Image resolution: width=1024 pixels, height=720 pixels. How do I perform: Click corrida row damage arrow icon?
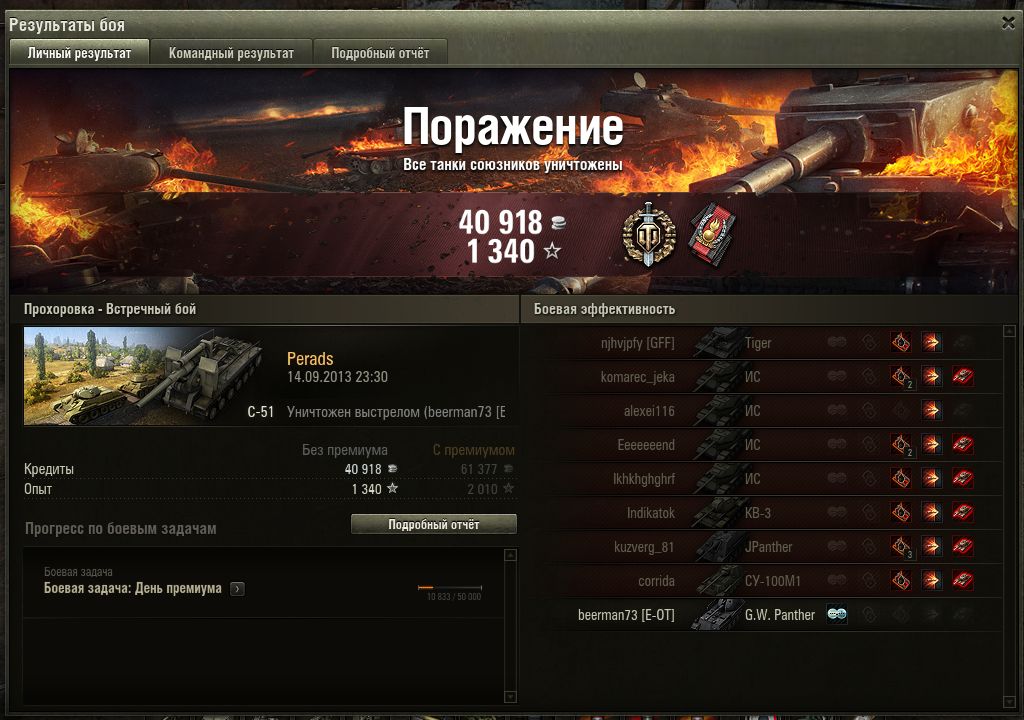[x=932, y=580]
